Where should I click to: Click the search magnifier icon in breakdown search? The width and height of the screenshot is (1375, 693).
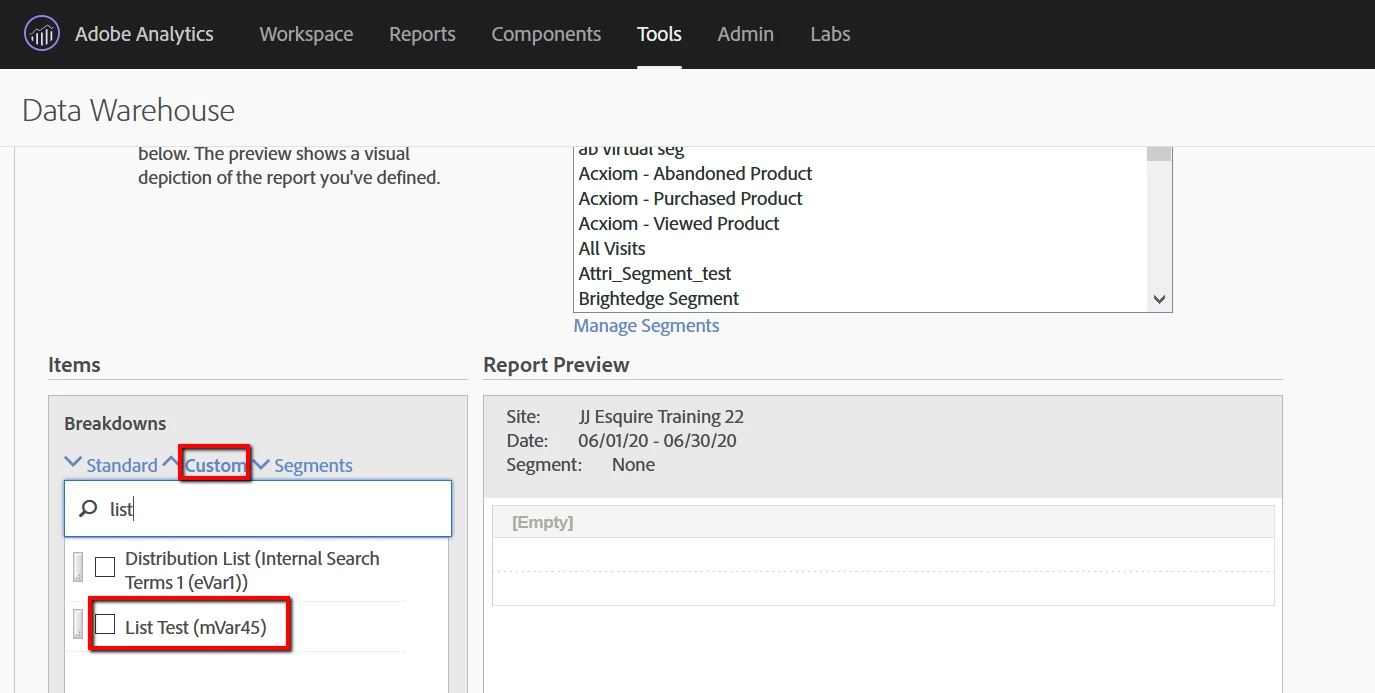coord(88,509)
